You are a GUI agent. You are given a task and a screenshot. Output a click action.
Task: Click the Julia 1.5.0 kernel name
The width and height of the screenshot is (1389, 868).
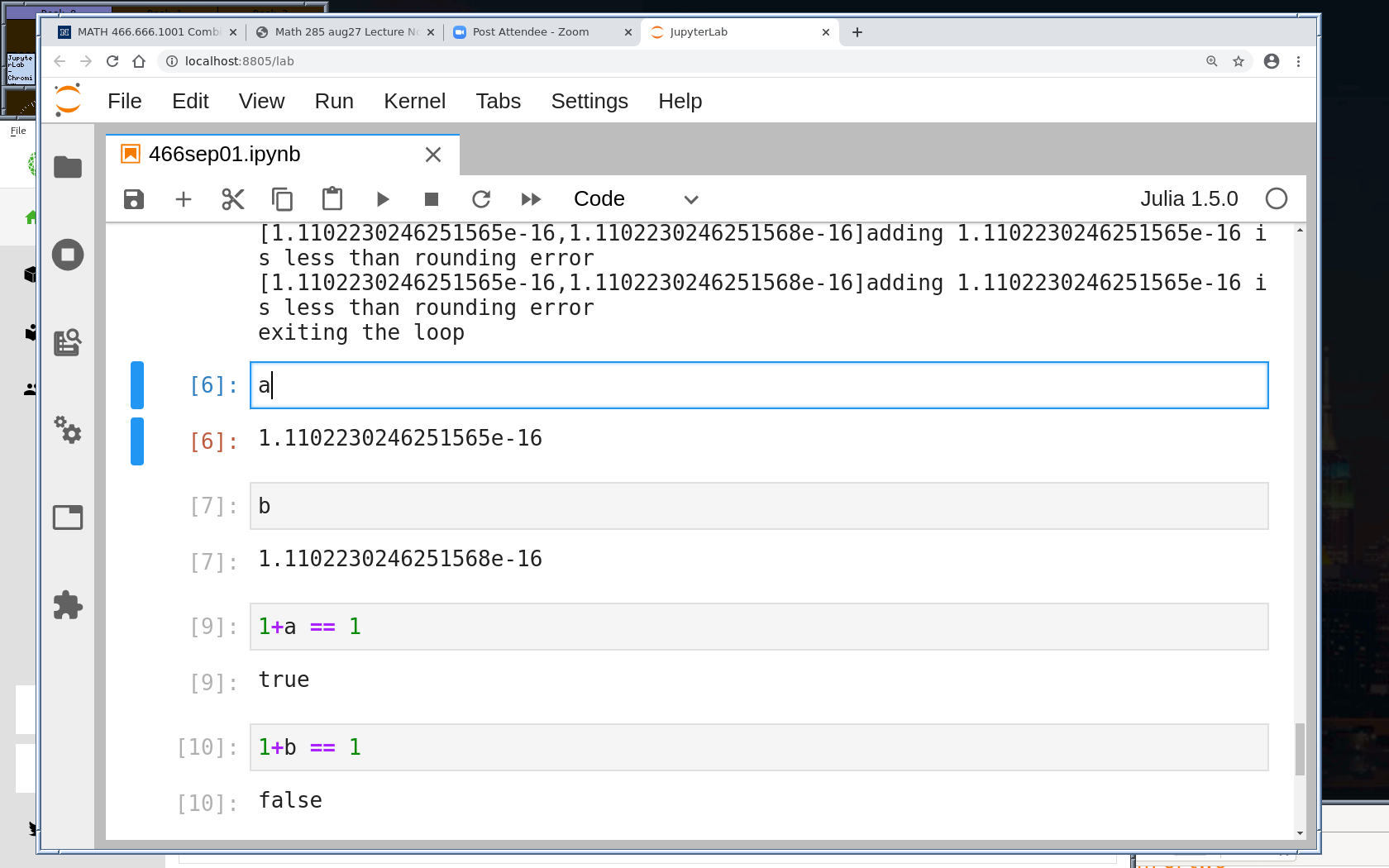pos(1188,199)
